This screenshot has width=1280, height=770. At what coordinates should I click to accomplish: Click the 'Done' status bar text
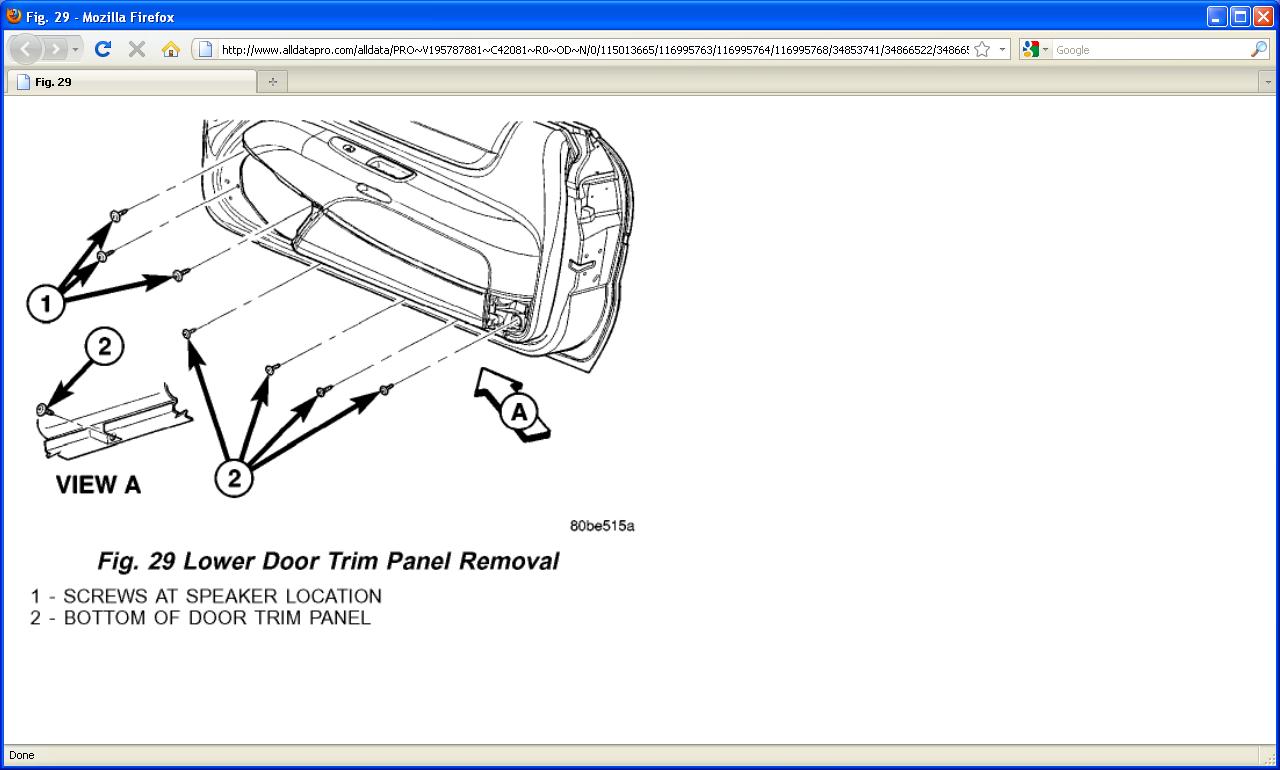21,755
